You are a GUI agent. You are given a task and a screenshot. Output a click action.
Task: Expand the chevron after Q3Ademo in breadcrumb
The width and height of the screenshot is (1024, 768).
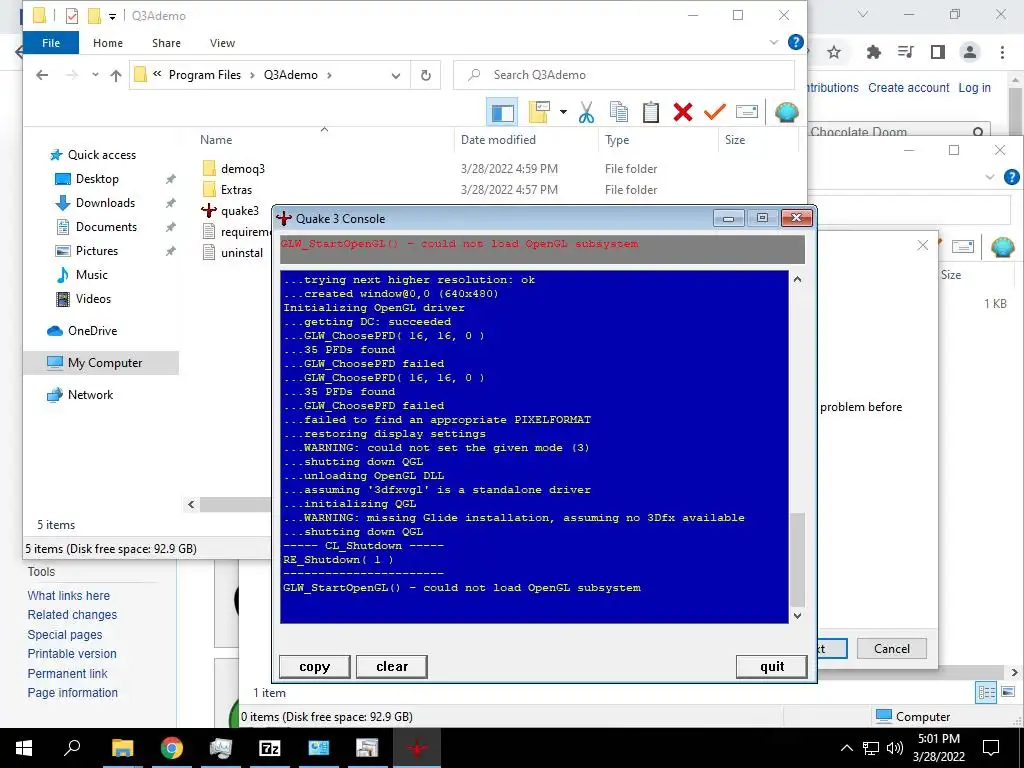(329, 75)
